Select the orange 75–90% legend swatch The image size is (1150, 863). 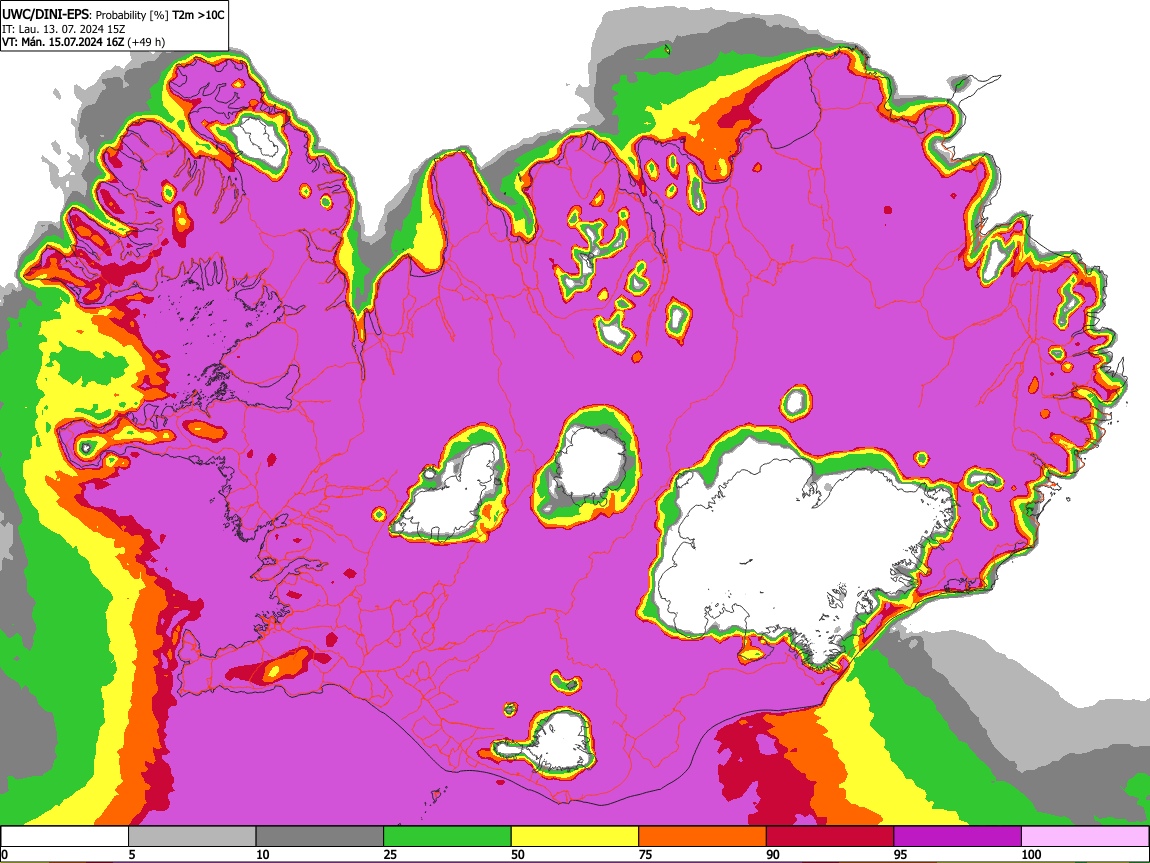tap(703, 836)
